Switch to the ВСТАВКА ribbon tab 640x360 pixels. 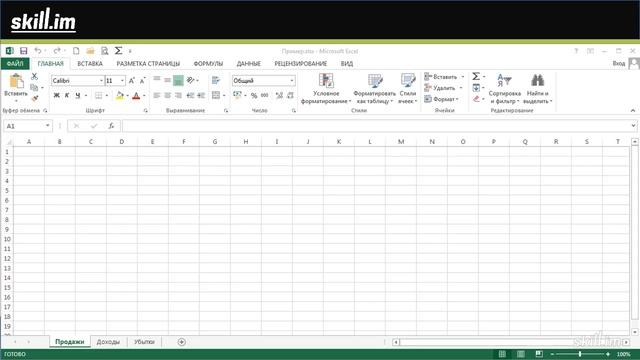click(x=90, y=64)
